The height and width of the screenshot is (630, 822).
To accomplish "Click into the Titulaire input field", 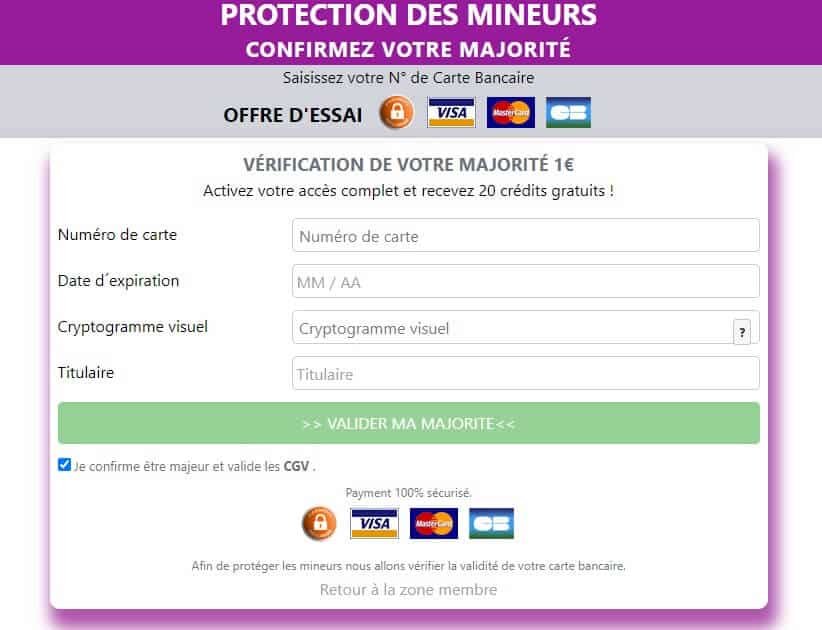I will (525, 374).
